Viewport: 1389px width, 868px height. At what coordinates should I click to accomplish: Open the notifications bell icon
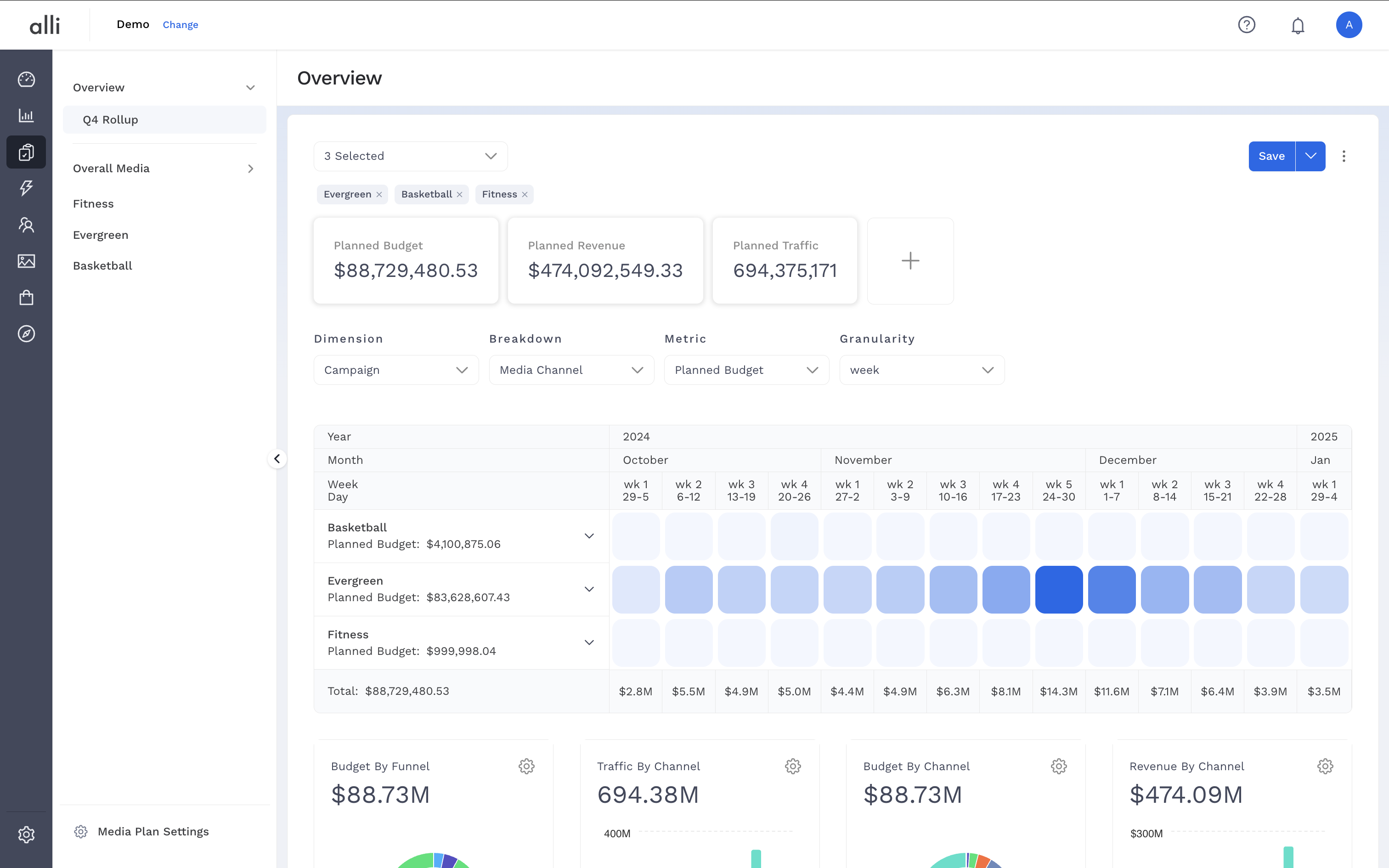coord(1298,25)
